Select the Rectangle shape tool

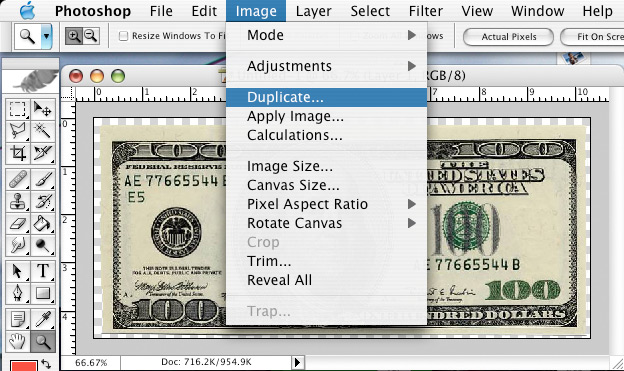[x=43, y=294]
